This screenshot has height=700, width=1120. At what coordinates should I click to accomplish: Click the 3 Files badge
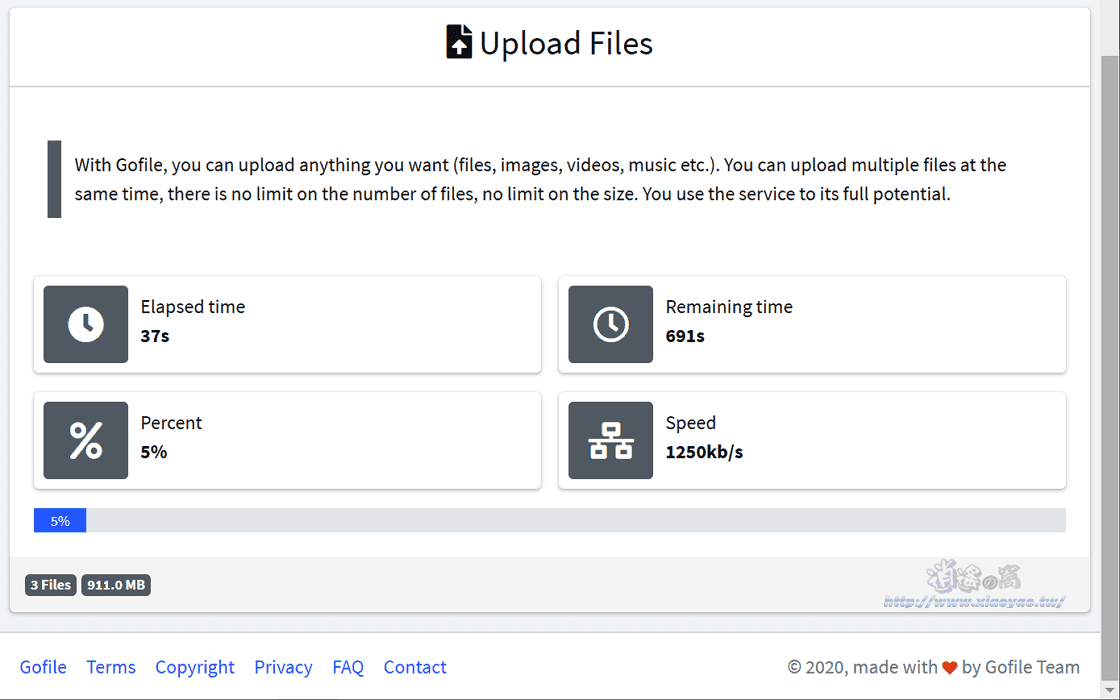[51, 585]
